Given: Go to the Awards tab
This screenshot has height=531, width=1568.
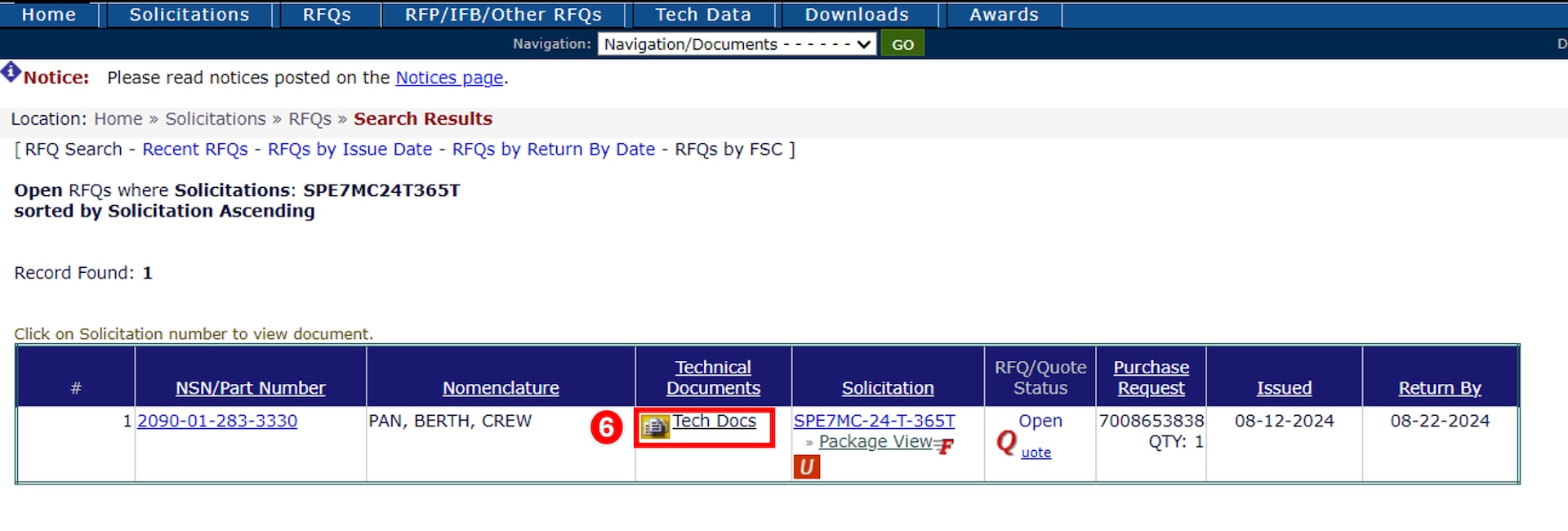Looking at the screenshot, I should (1004, 15).
